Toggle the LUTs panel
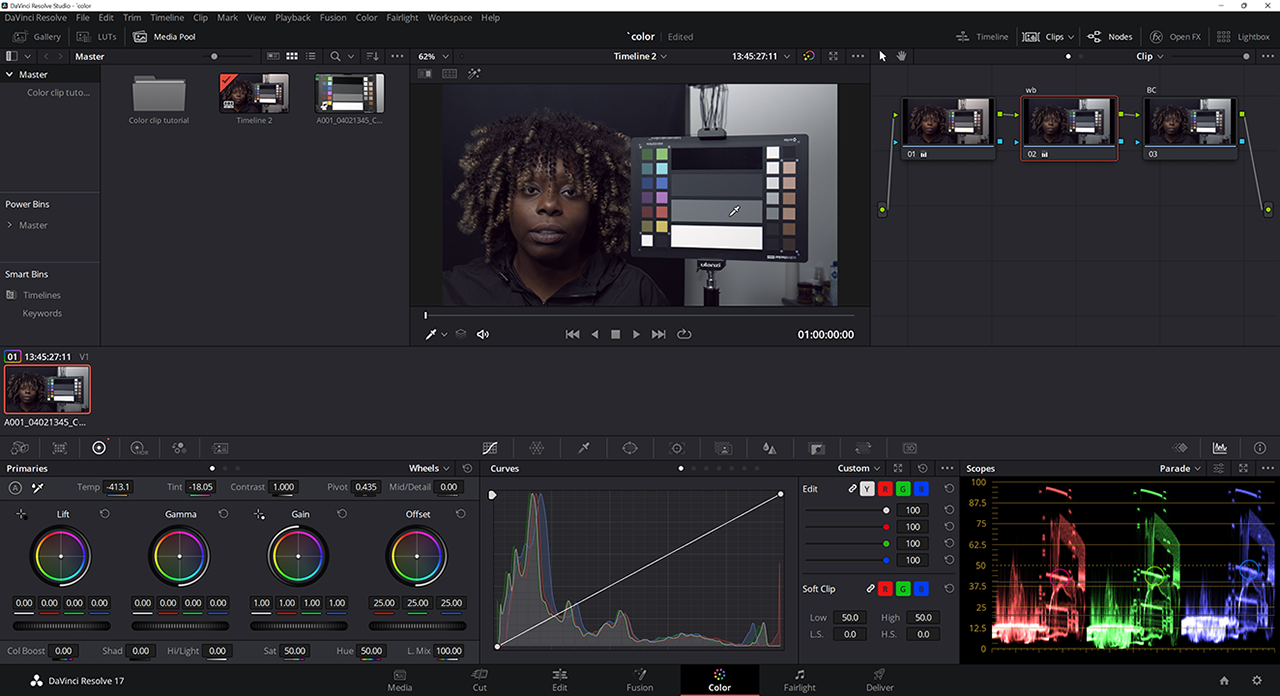The height and width of the screenshot is (696, 1280). point(97,37)
